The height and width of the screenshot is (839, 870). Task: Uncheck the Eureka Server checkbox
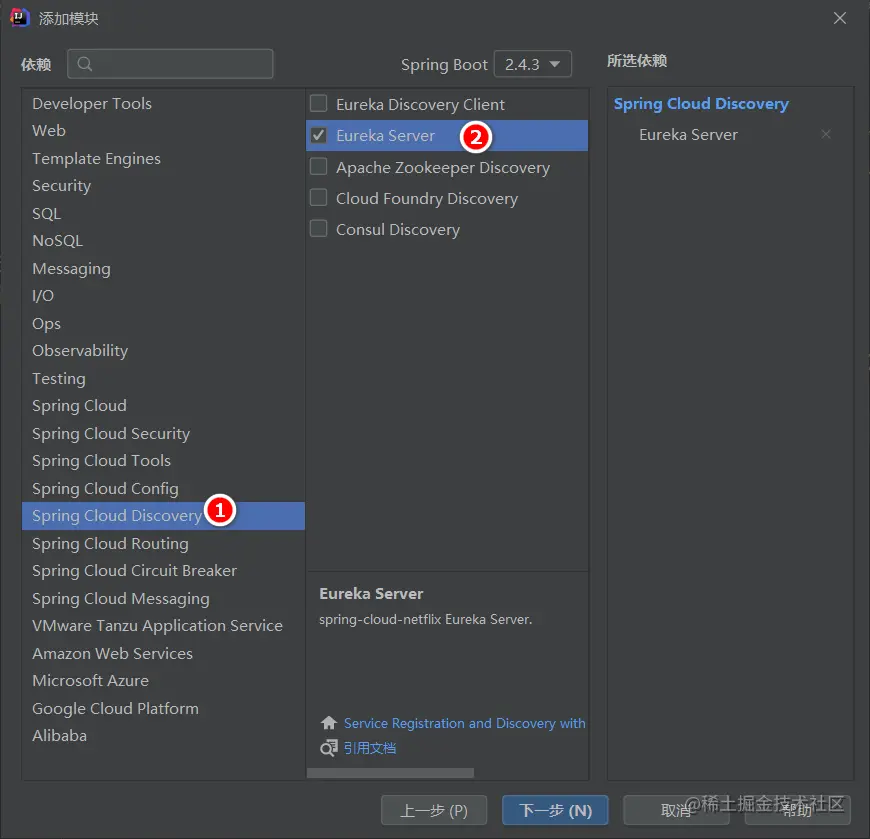(318, 135)
